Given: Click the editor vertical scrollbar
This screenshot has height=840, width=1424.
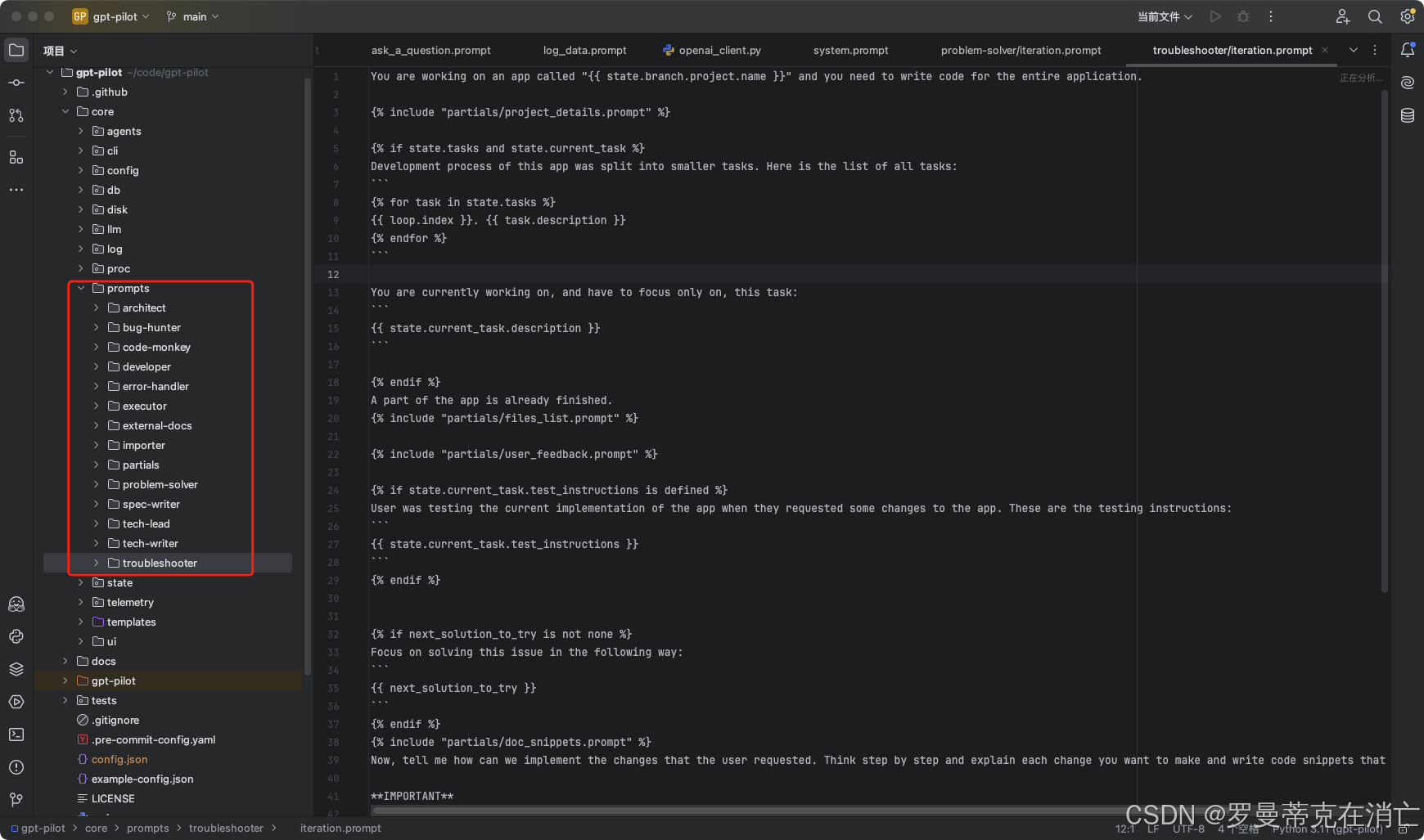Looking at the screenshot, I should click(x=1385, y=341).
